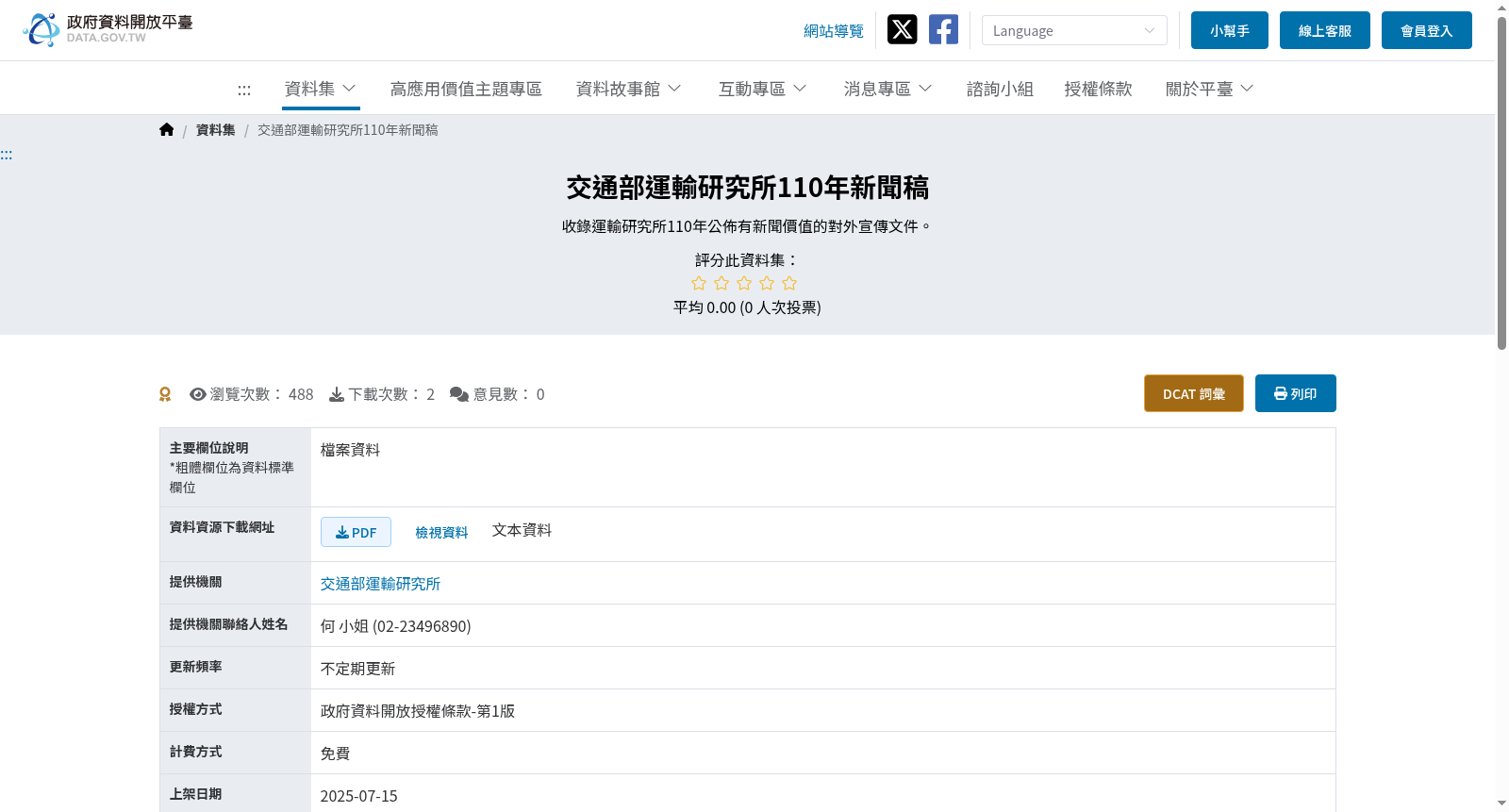
Task: Click the accessibility anchor dots in navbar
Action: (244, 90)
